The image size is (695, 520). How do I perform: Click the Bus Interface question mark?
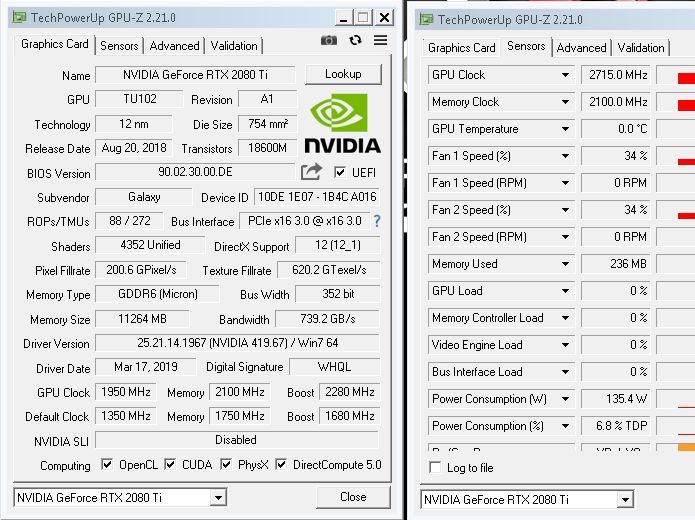(x=377, y=221)
